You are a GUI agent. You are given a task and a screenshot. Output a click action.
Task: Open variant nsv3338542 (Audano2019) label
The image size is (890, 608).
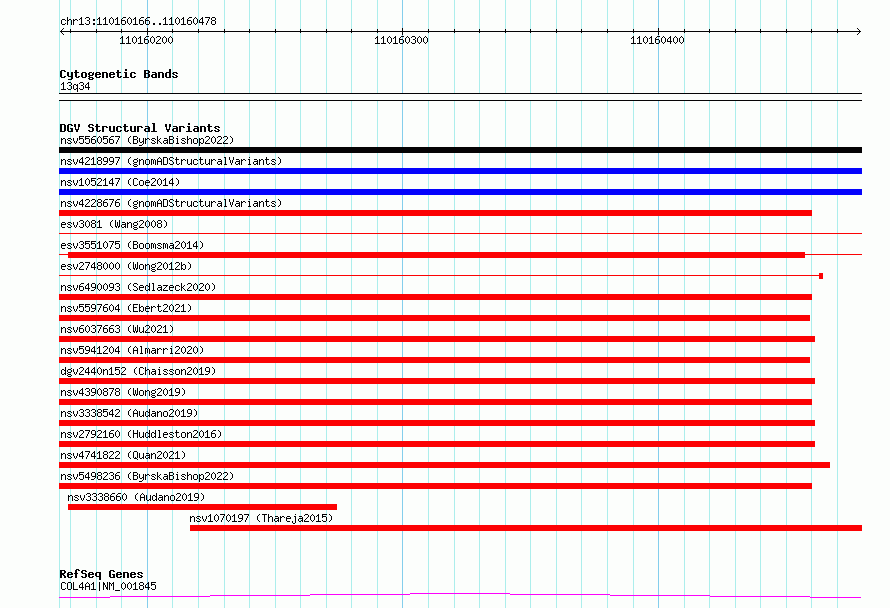pyautogui.click(x=129, y=413)
